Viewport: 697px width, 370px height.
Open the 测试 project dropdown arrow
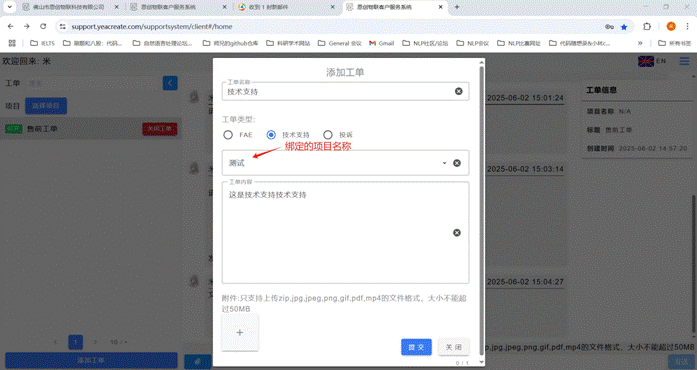[444, 163]
